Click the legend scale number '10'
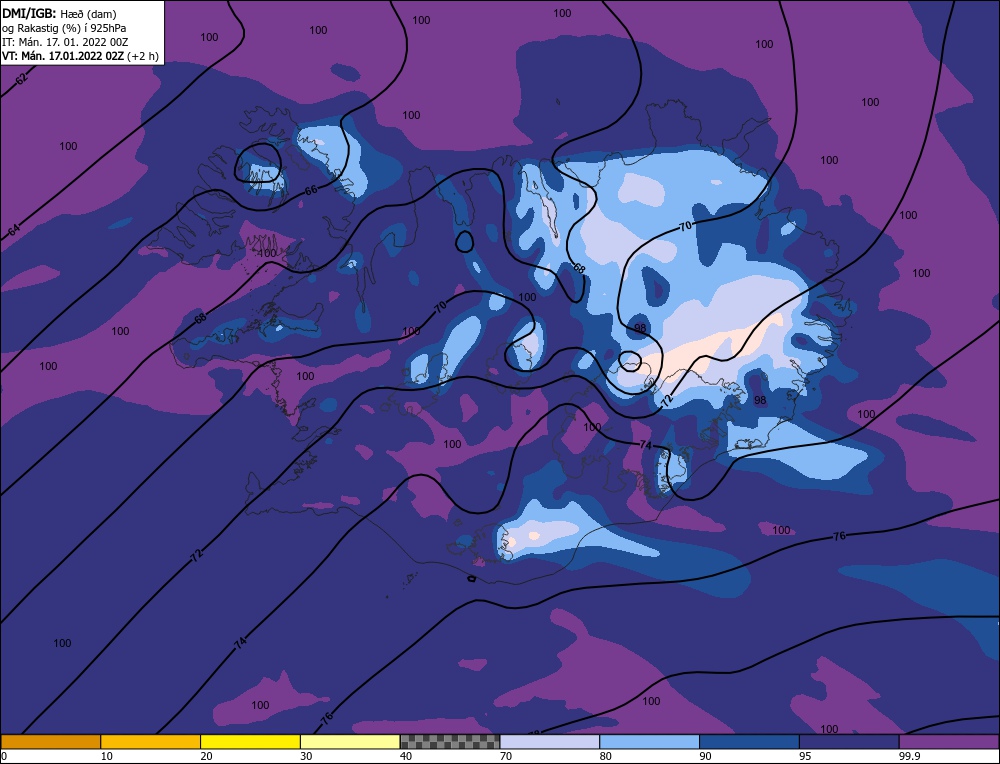 point(106,756)
